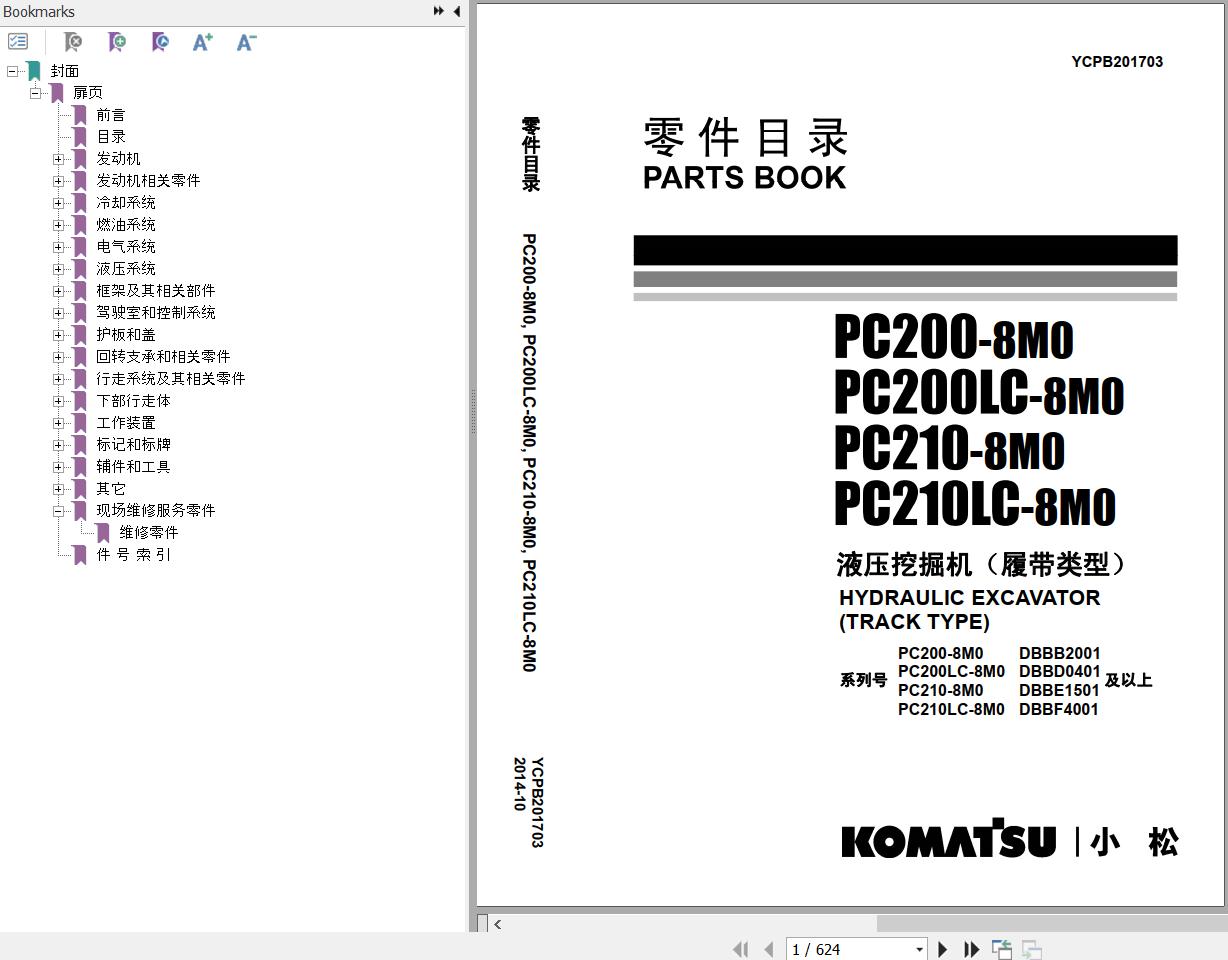Click the Bookmarks panel title
The height and width of the screenshot is (960, 1228).
coord(39,11)
